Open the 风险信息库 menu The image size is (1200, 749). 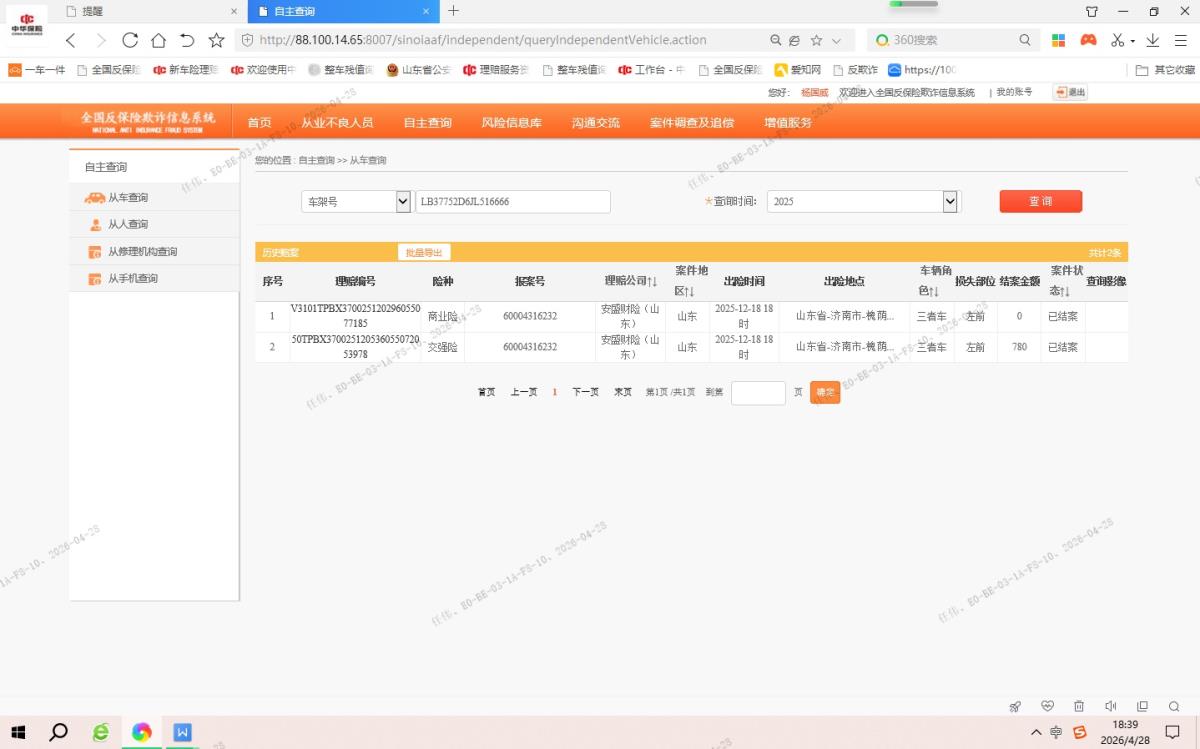[x=511, y=122]
